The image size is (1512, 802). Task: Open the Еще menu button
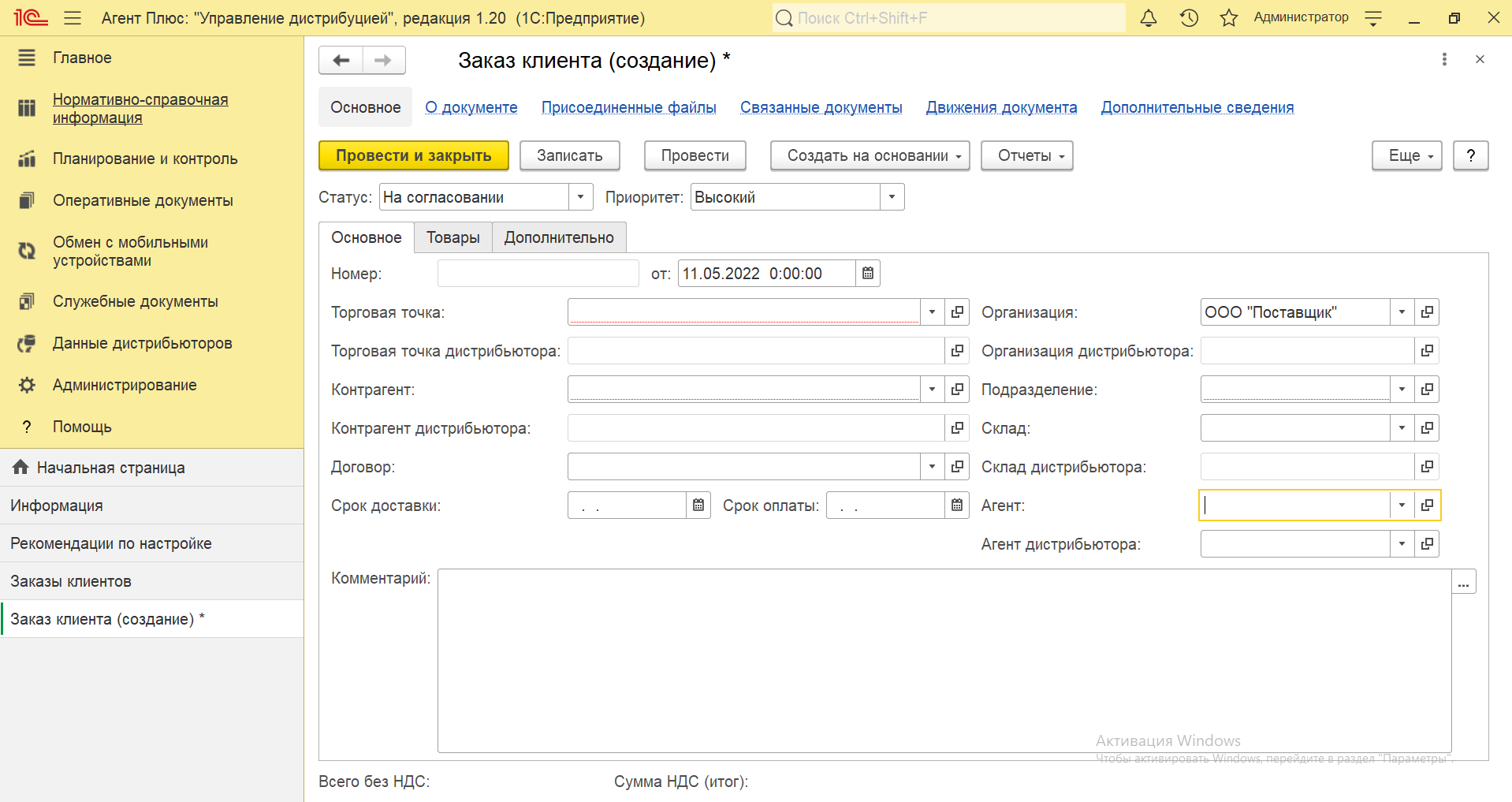1406,155
